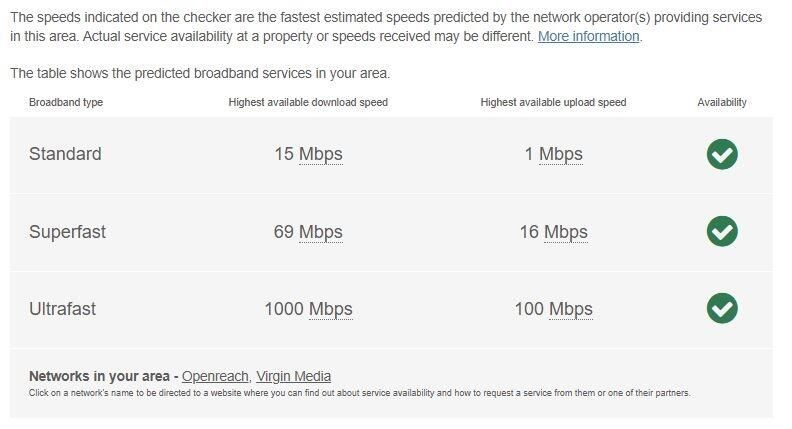Click Mbps abbreviation beside 15 download speed
Screen dimensions: 792x429
(320, 154)
